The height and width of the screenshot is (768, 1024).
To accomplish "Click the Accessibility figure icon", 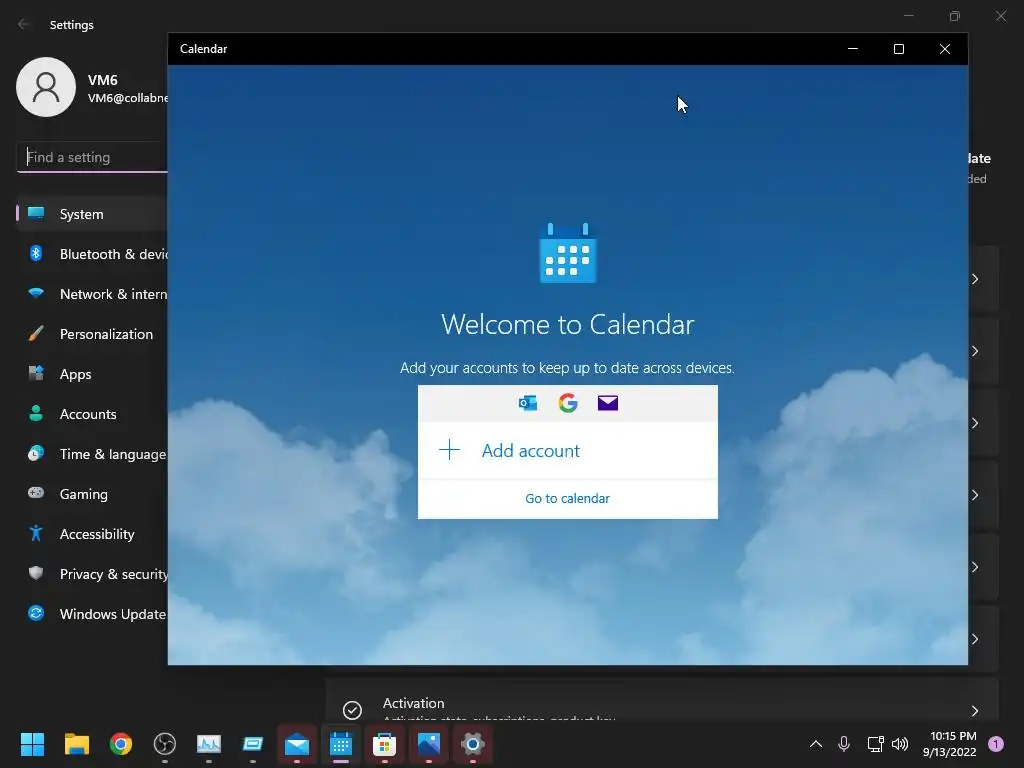I will coord(36,534).
